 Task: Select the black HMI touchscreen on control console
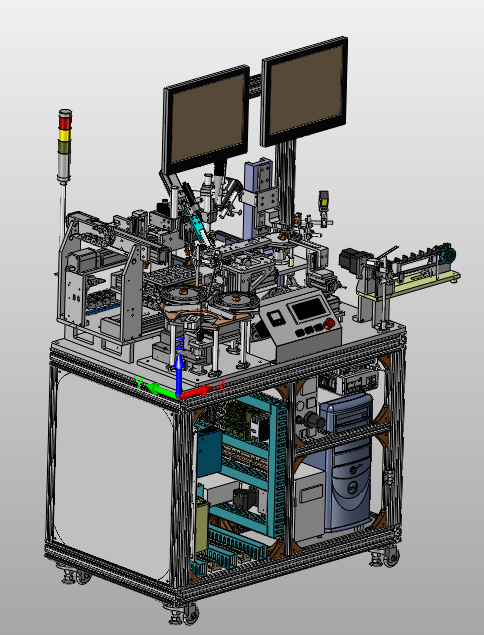click(x=309, y=310)
